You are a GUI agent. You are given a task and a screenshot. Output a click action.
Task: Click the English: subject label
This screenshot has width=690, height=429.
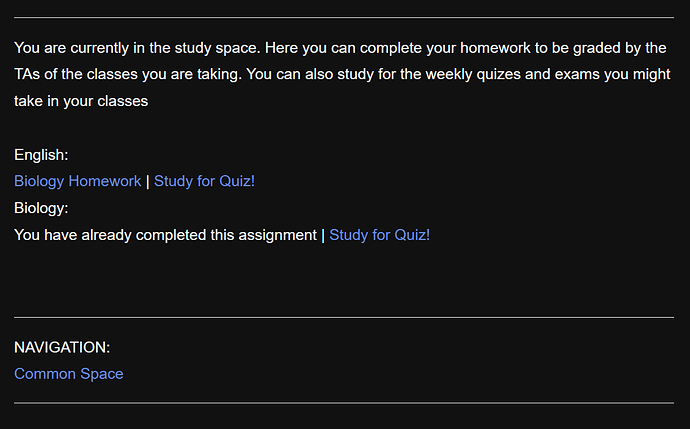point(41,155)
